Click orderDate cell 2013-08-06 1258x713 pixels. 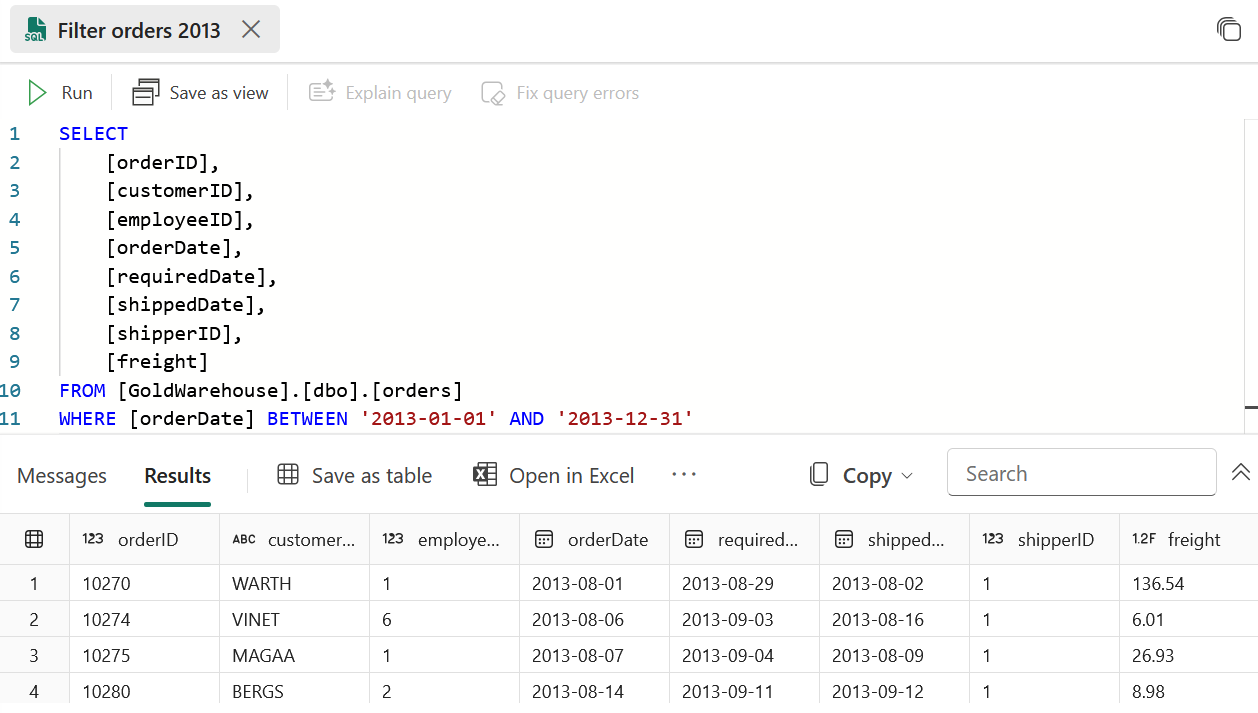point(595,619)
